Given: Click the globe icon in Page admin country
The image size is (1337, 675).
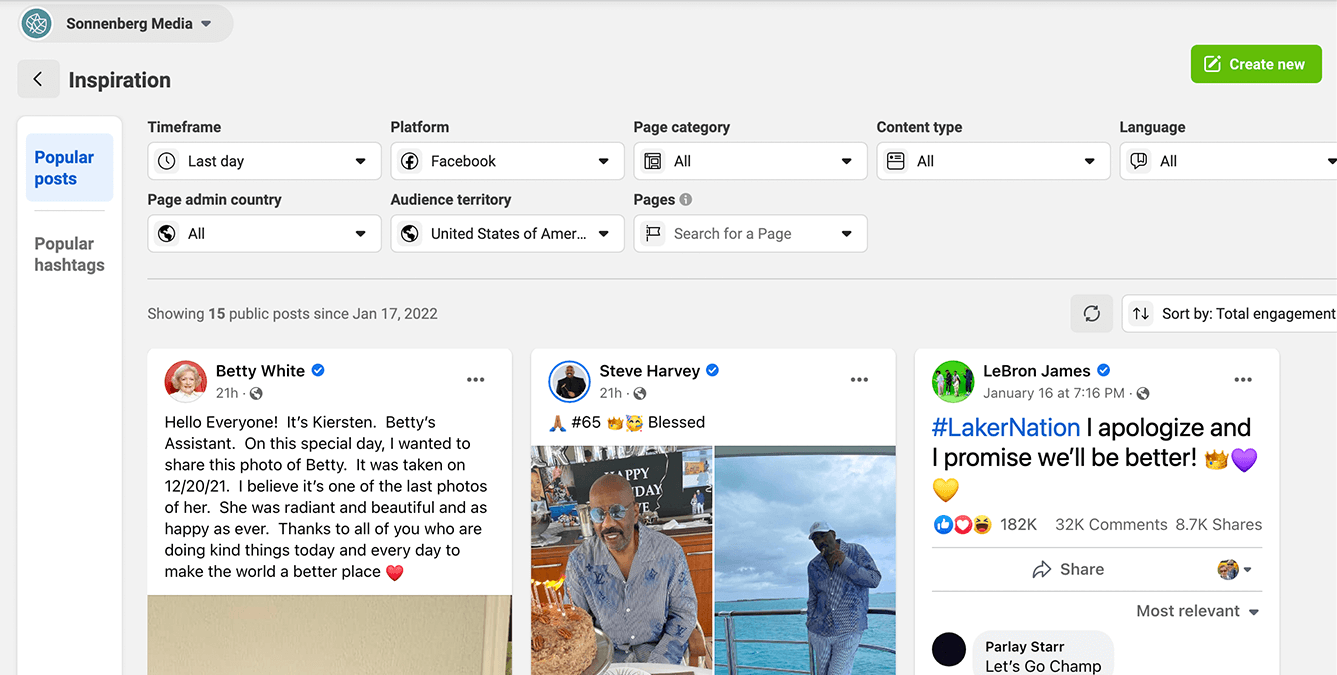Looking at the screenshot, I should (167, 234).
